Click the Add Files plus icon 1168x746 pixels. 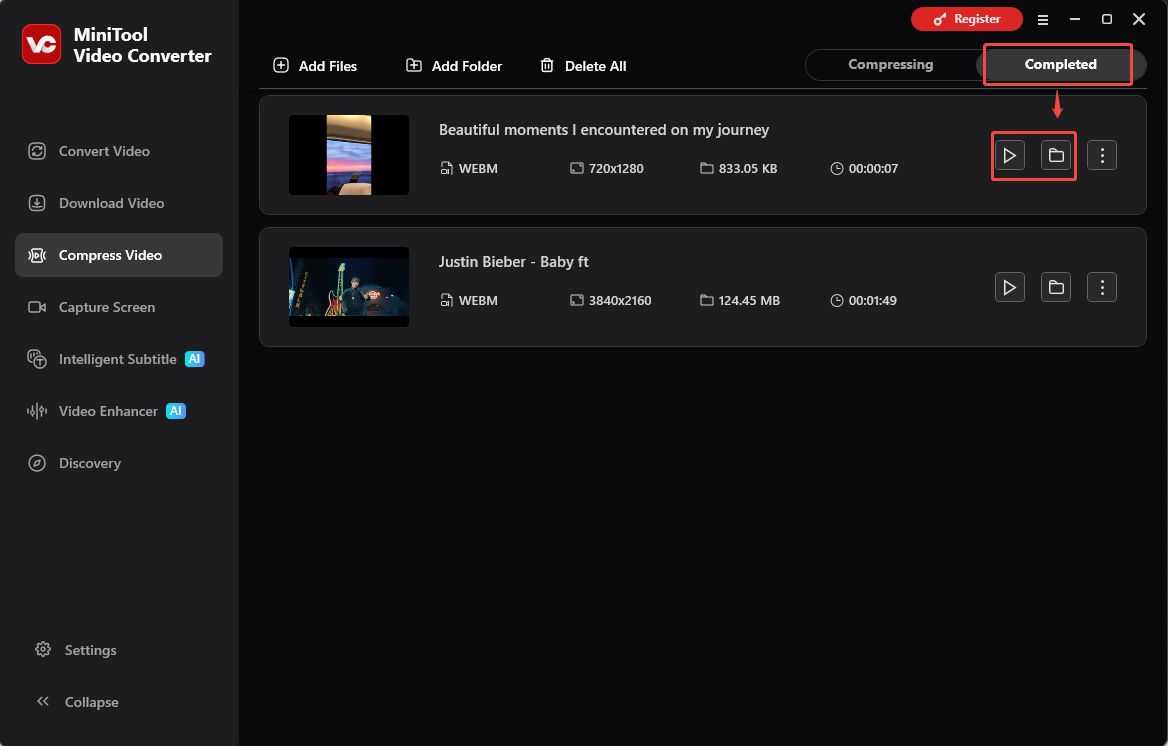(x=281, y=66)
